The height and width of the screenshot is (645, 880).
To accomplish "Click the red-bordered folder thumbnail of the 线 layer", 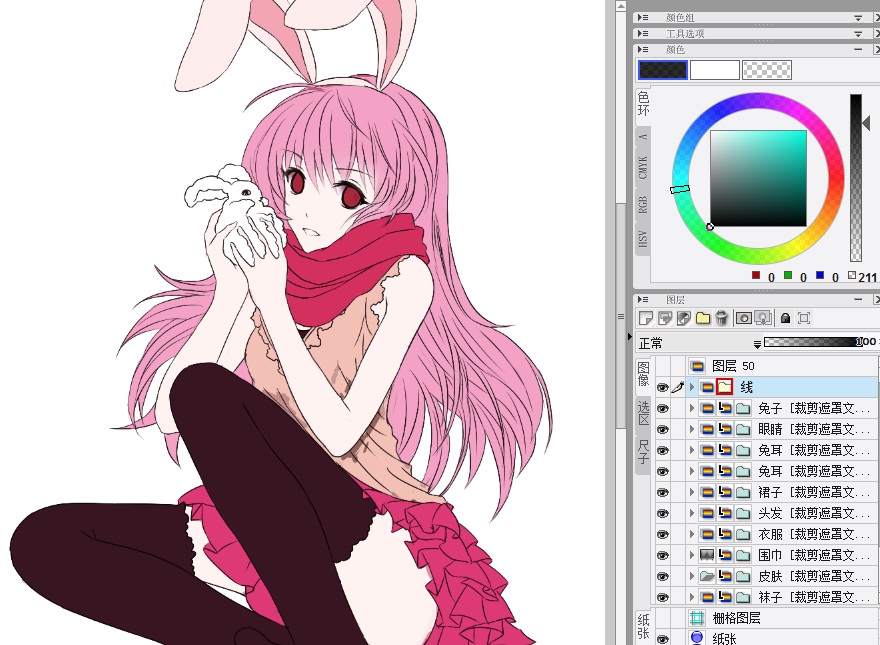I will click(725, 386).
